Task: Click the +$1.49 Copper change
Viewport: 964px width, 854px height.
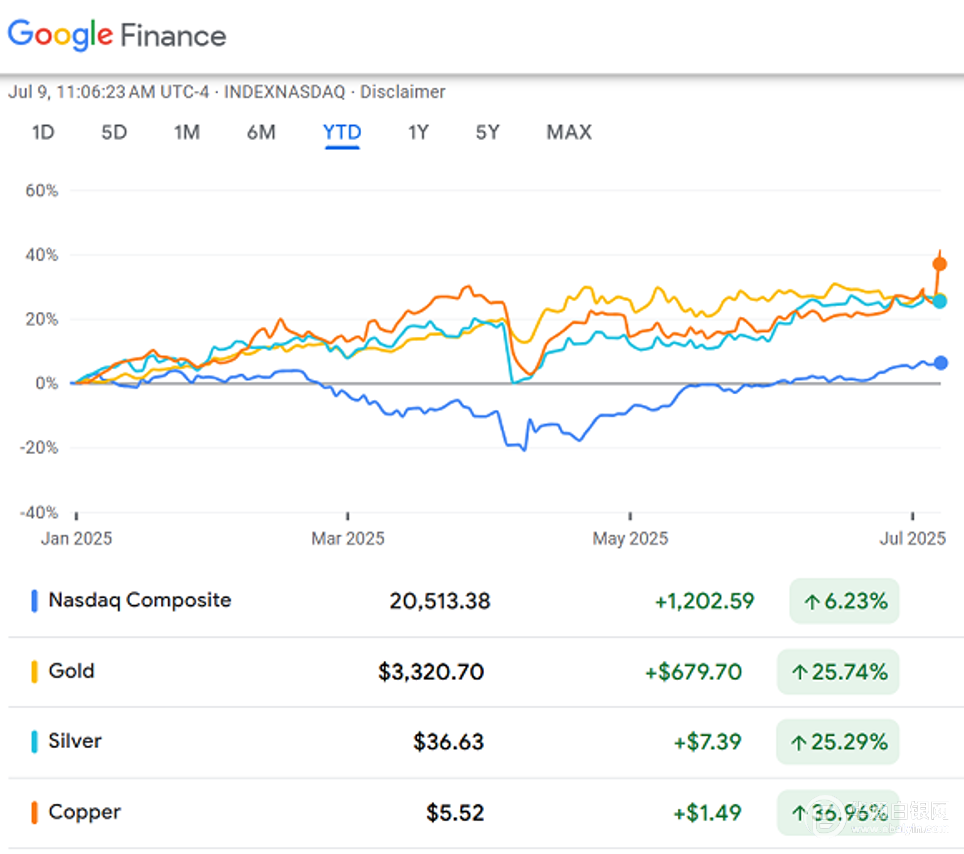Action: 708,812
